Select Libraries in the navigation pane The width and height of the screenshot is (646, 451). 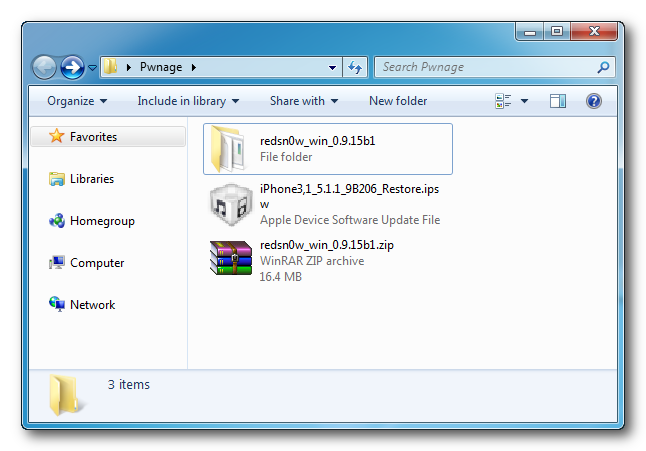(92, 179)
